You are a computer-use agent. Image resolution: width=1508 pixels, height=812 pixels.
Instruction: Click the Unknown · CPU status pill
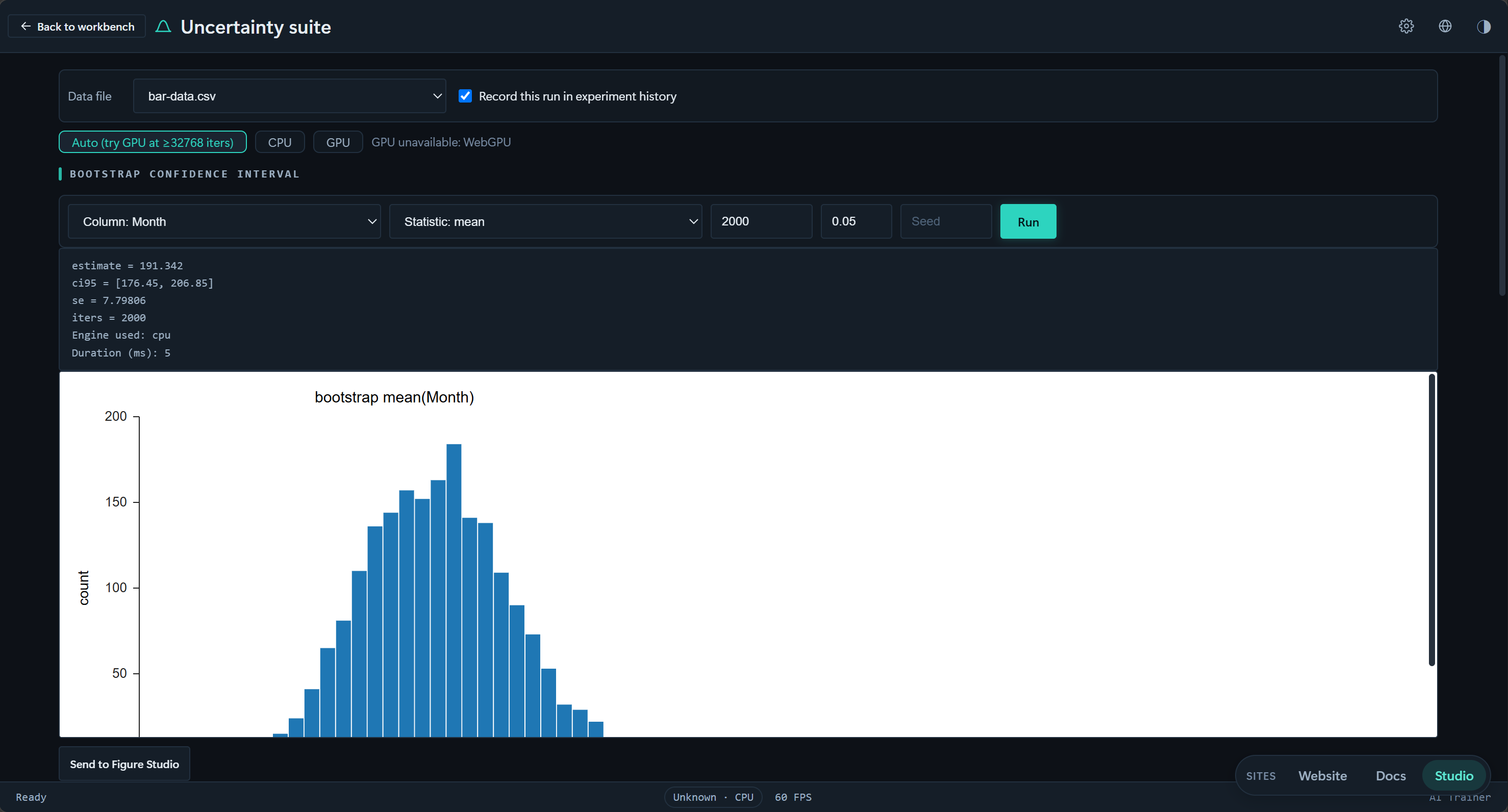click(x=713, y=797)
